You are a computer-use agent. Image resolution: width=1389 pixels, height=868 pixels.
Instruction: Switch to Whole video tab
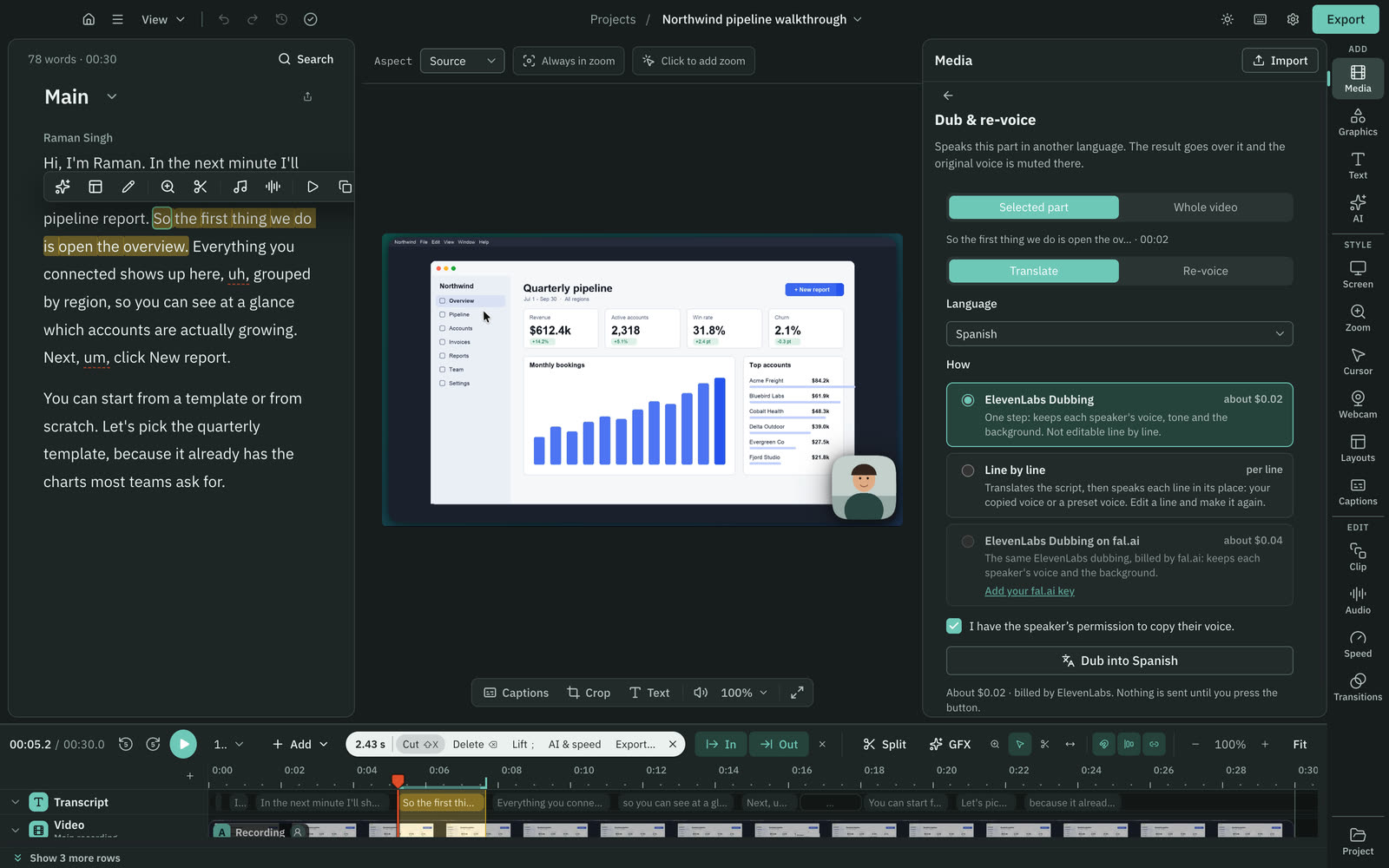pos(1205,207)
